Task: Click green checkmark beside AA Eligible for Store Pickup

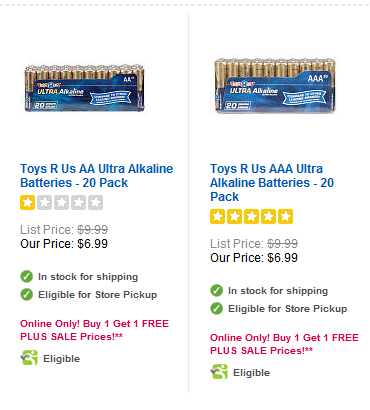Action: coord(27,294)
